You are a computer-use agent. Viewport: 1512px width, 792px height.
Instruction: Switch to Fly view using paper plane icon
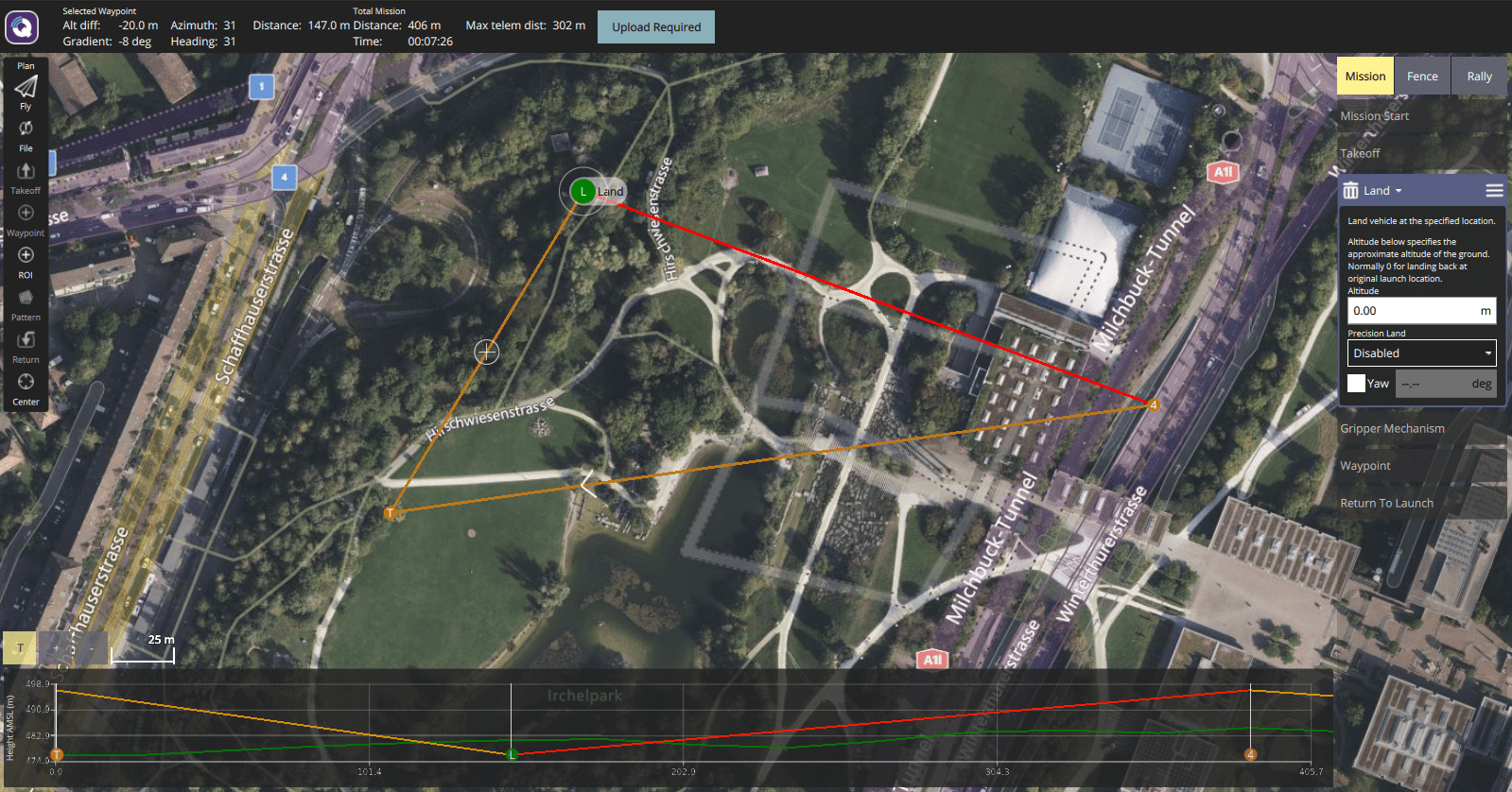pyautogui.click(x=26, y=88)
